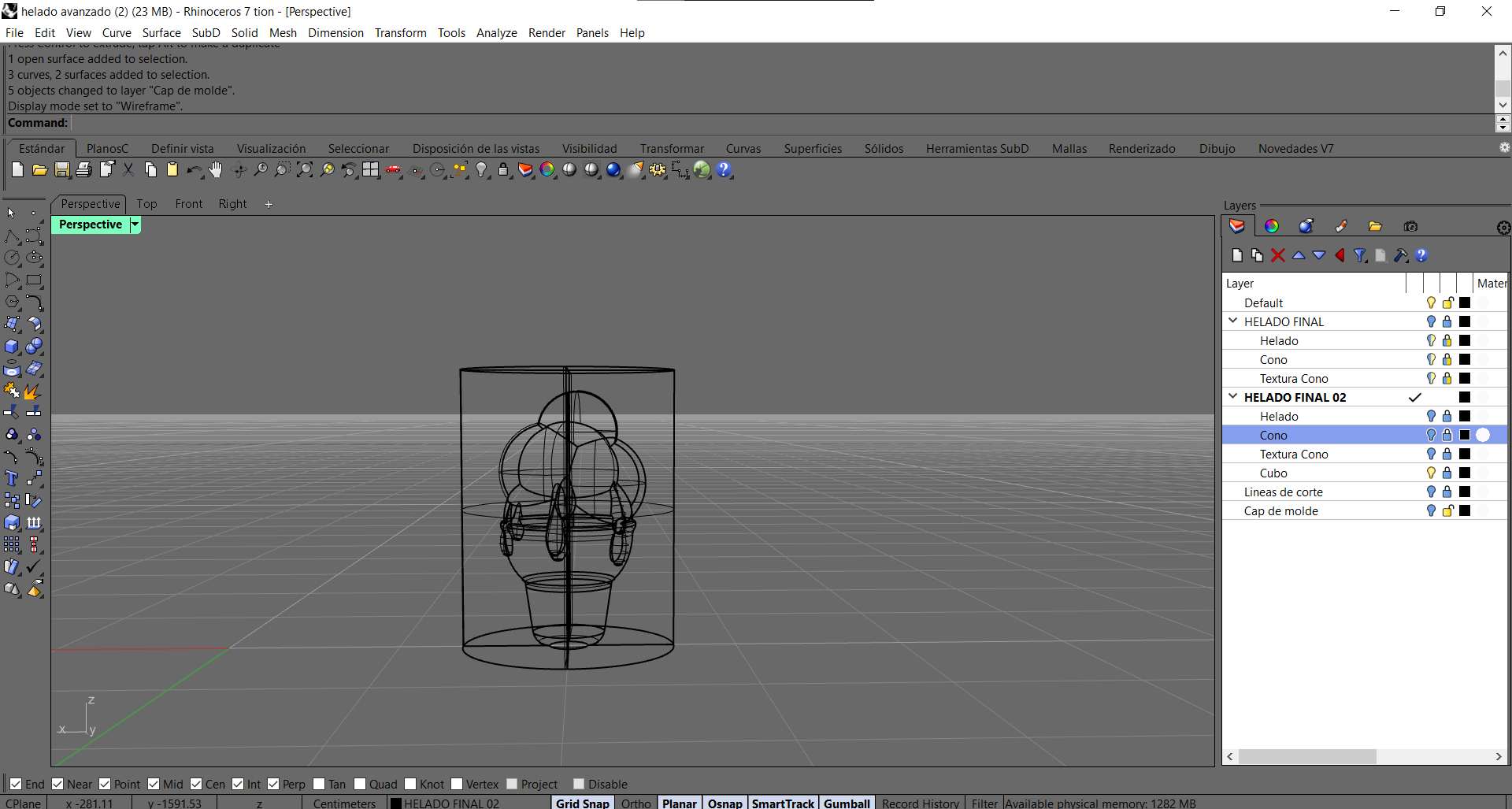Viewport: 1512px width, 809px height.
Task: Create a new layer in the Layers panel
Action: (1237, 255)
